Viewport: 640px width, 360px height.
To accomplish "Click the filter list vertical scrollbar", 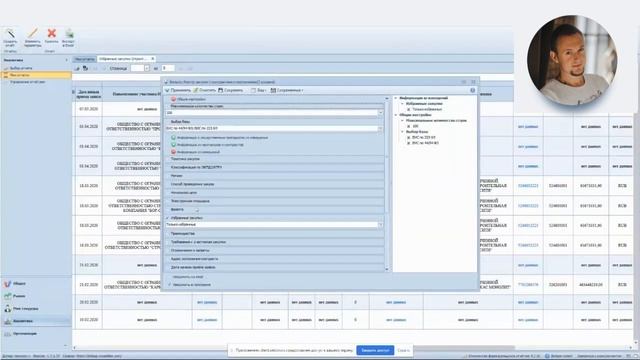I will point(387,184).
